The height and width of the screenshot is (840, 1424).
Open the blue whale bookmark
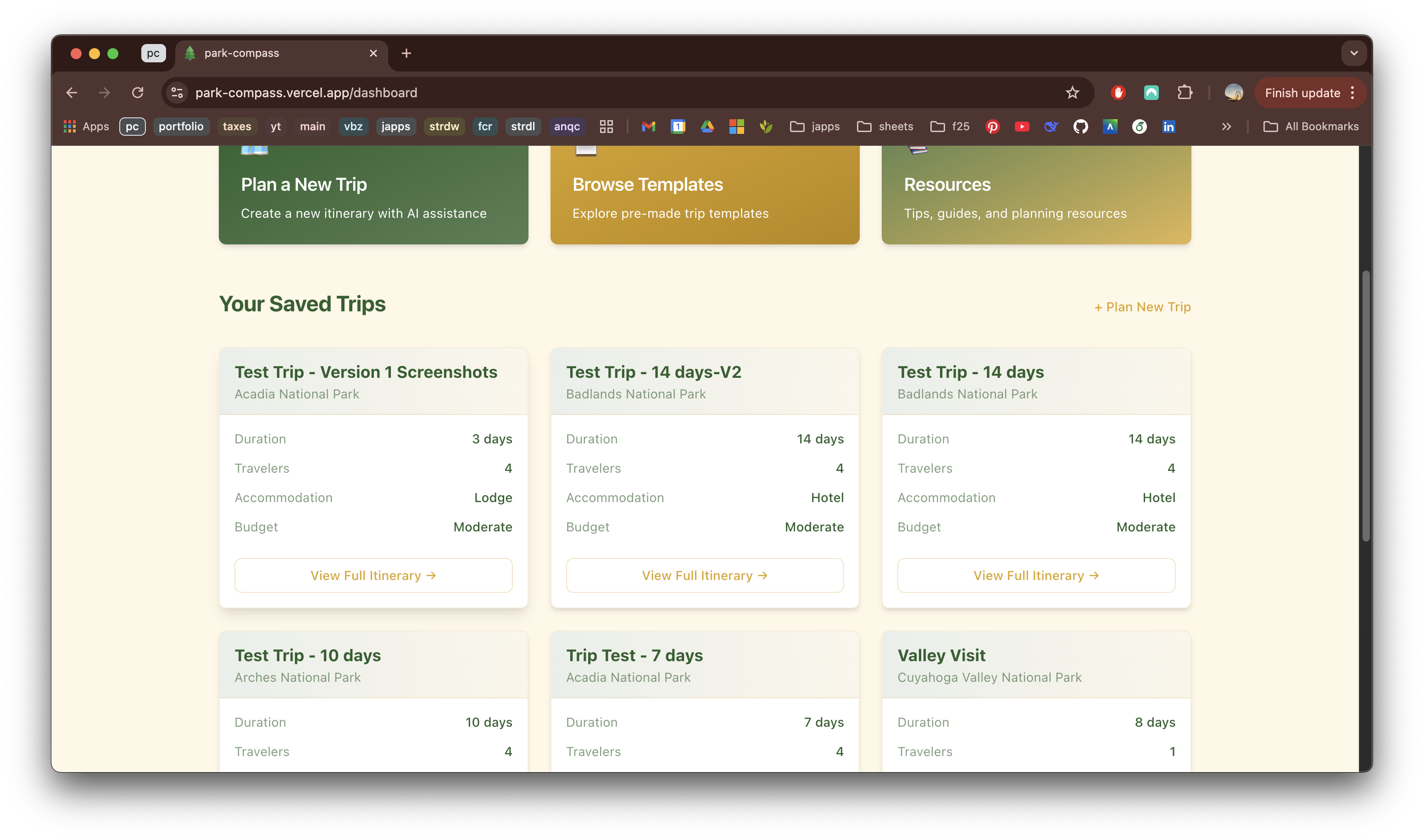click(1051, 127)
